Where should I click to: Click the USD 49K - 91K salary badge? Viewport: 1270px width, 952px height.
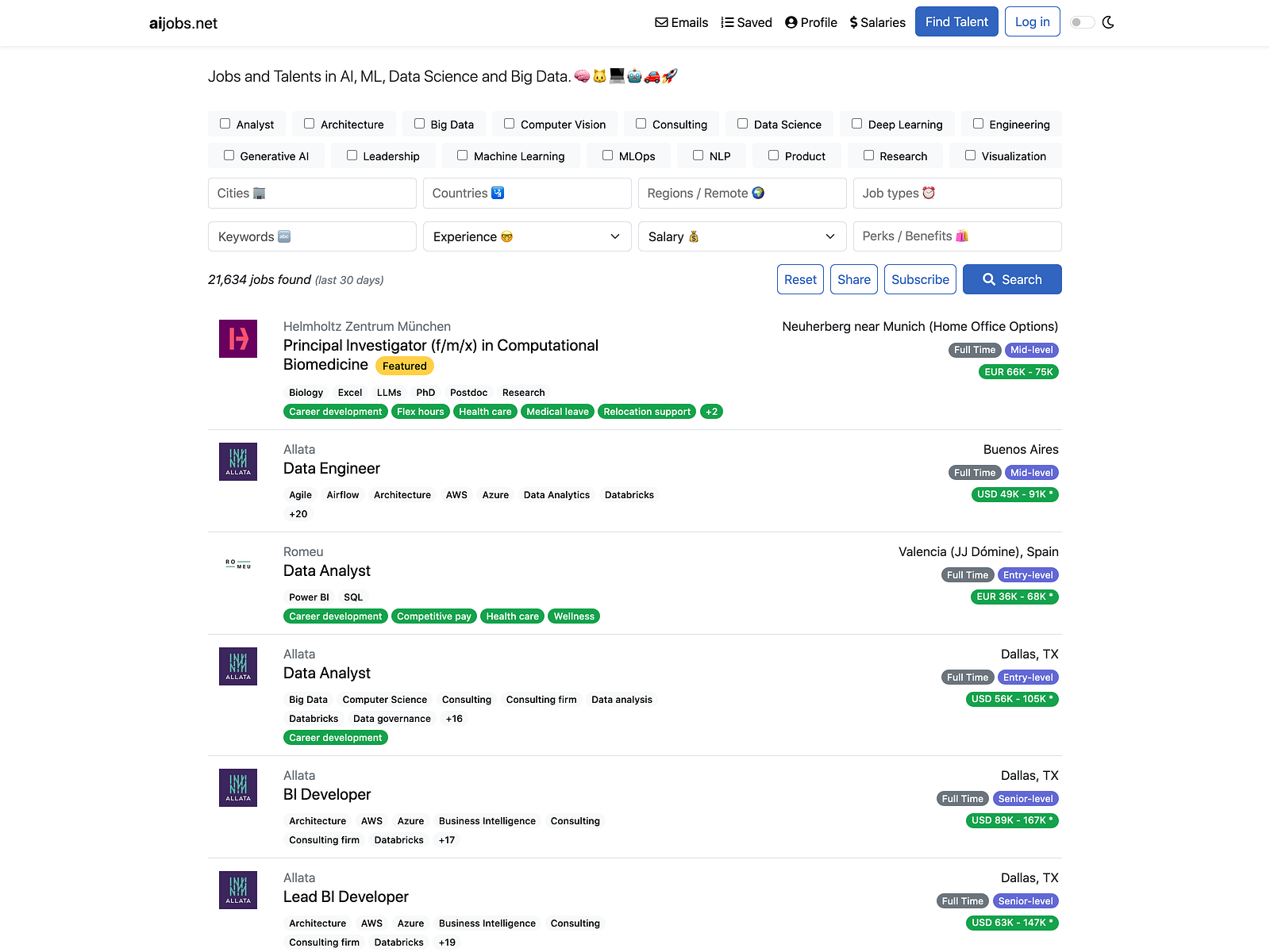(1015, 494)
